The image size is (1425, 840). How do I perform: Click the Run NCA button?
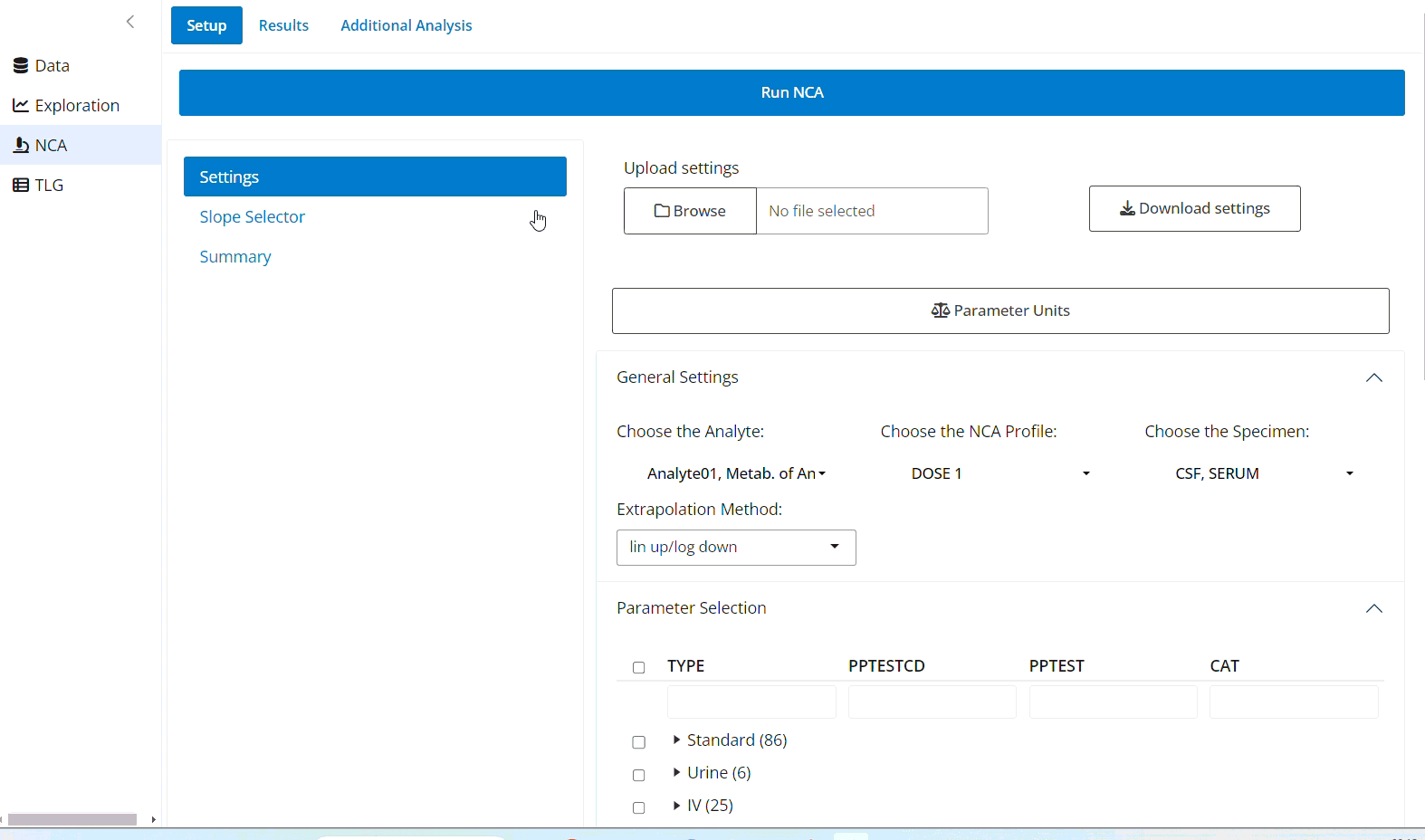791,92
